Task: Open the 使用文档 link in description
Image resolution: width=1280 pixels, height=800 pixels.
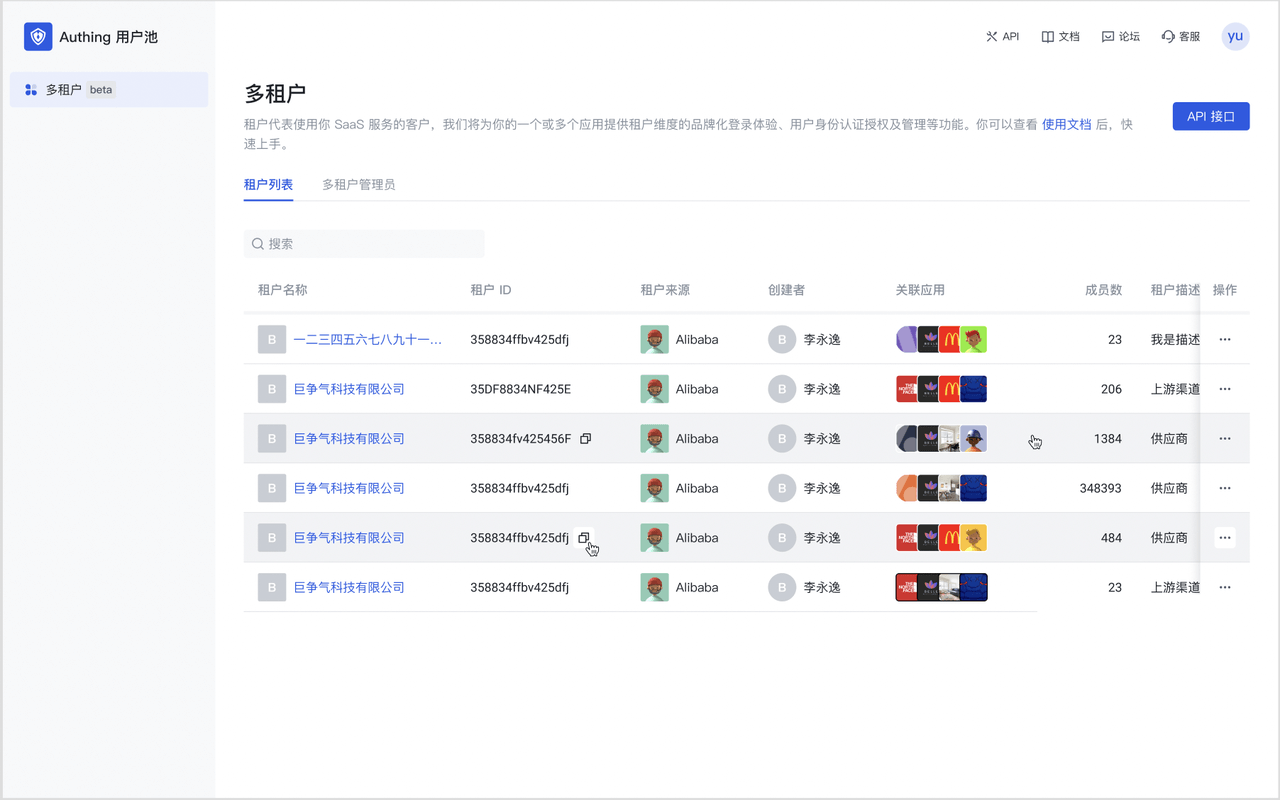Action: pyautogui.click(x=1066, y=125)
